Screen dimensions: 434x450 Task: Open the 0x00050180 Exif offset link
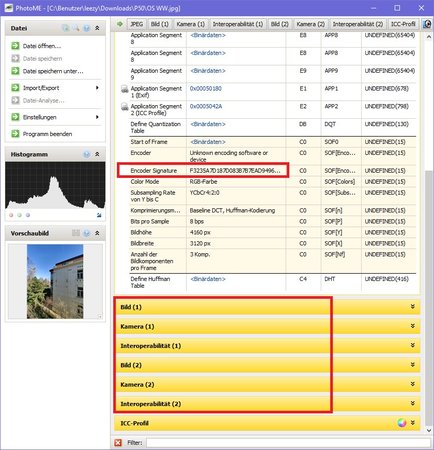click(x=206, y=89)
